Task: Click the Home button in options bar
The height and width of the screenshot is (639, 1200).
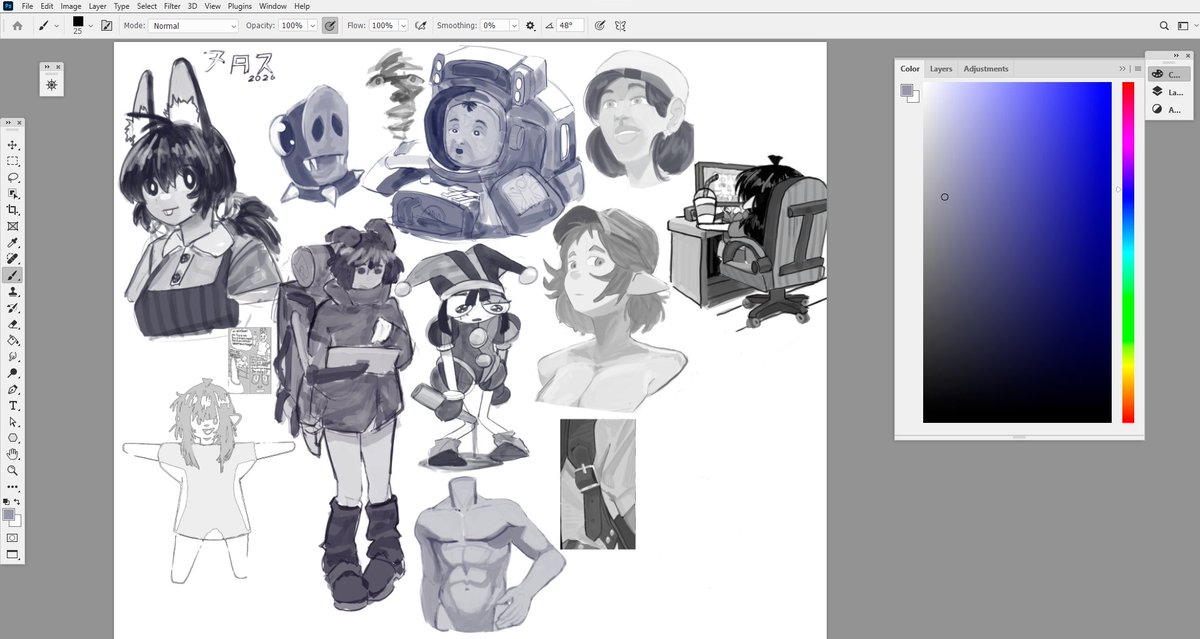Action: [x=17, y=25]
